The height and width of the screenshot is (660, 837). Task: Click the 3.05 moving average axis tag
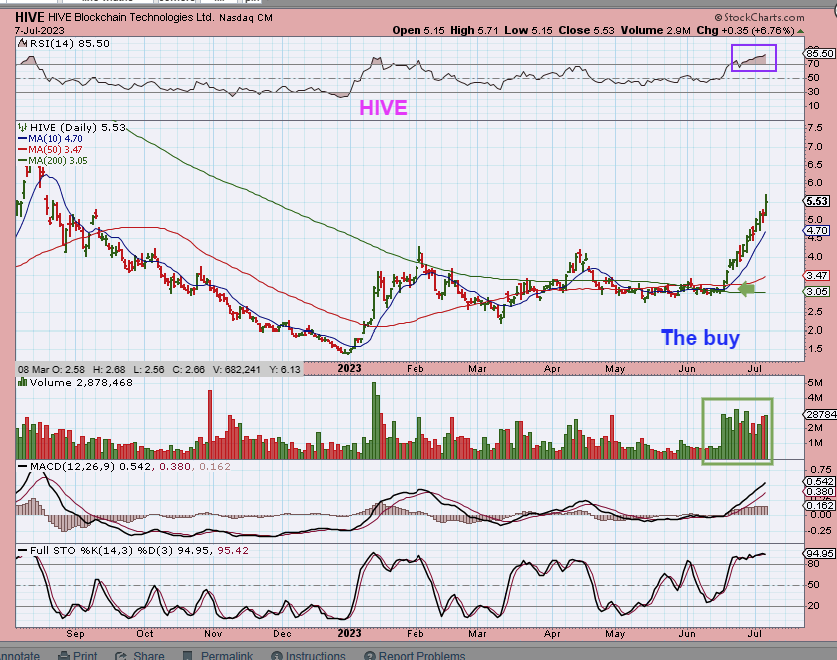[x=817, y=292]
